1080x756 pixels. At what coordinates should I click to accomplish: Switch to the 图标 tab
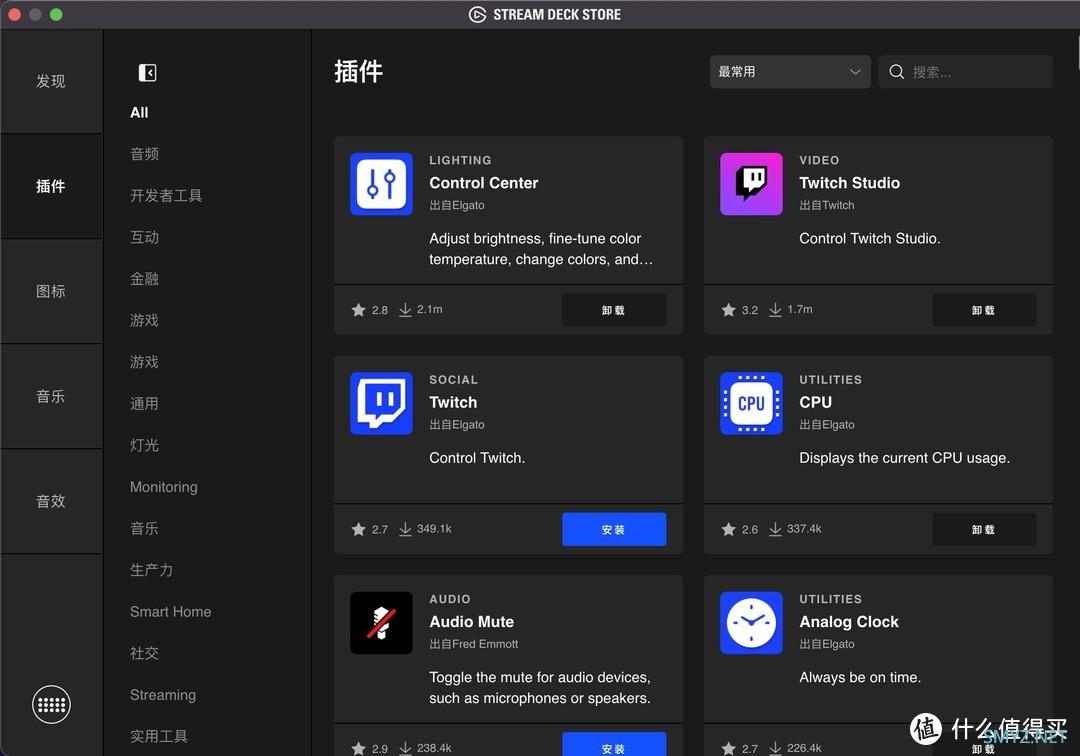pos(51,291)
